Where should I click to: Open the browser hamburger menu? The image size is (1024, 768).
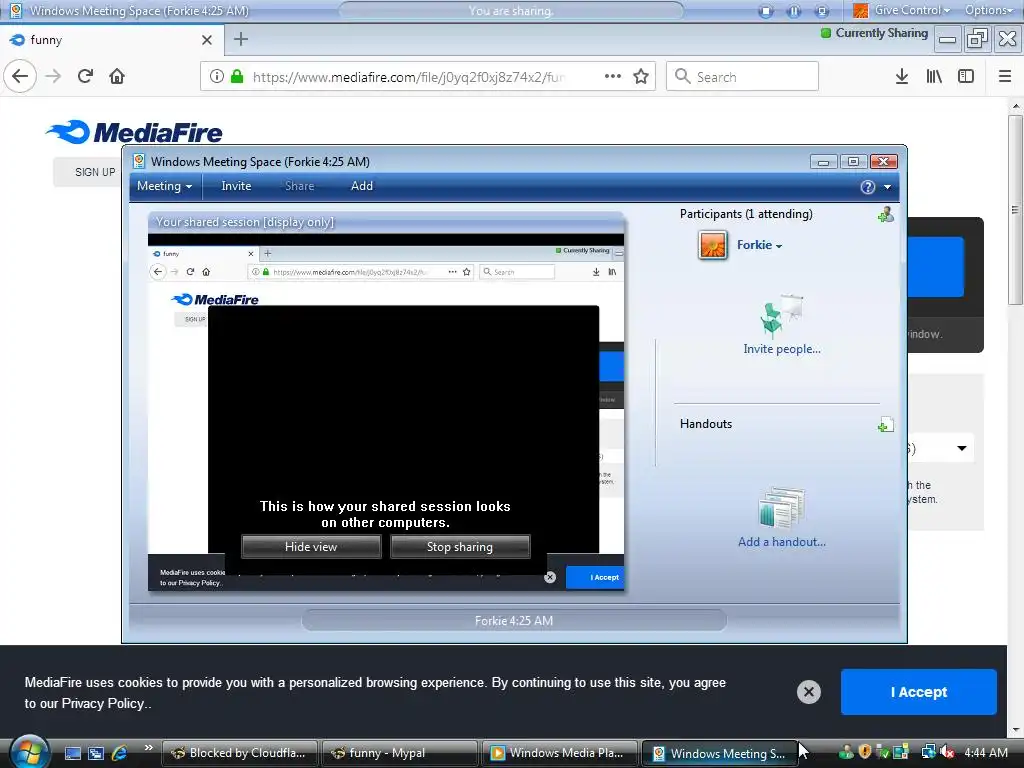click(x=1005, y=76)
